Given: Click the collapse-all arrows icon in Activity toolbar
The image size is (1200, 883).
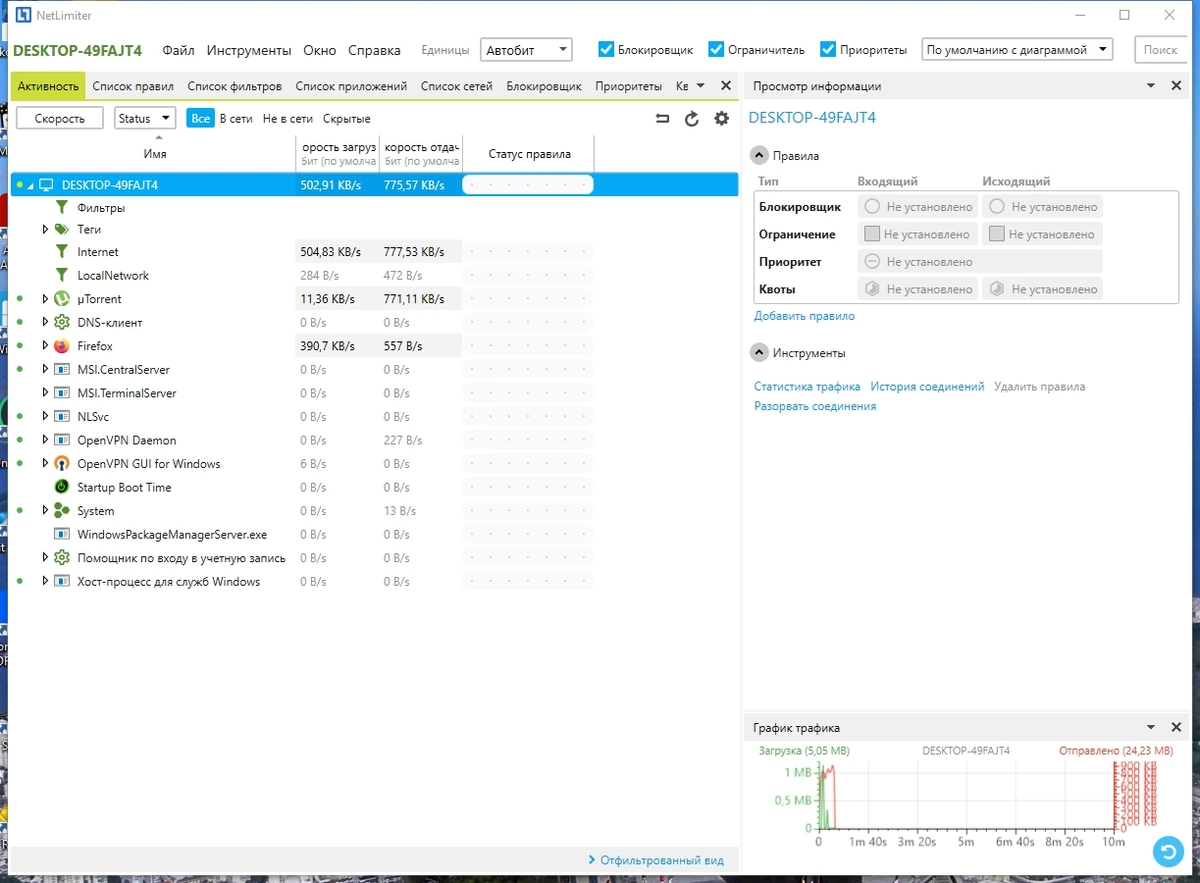Looking at the screenshot, I should [662, 119].
